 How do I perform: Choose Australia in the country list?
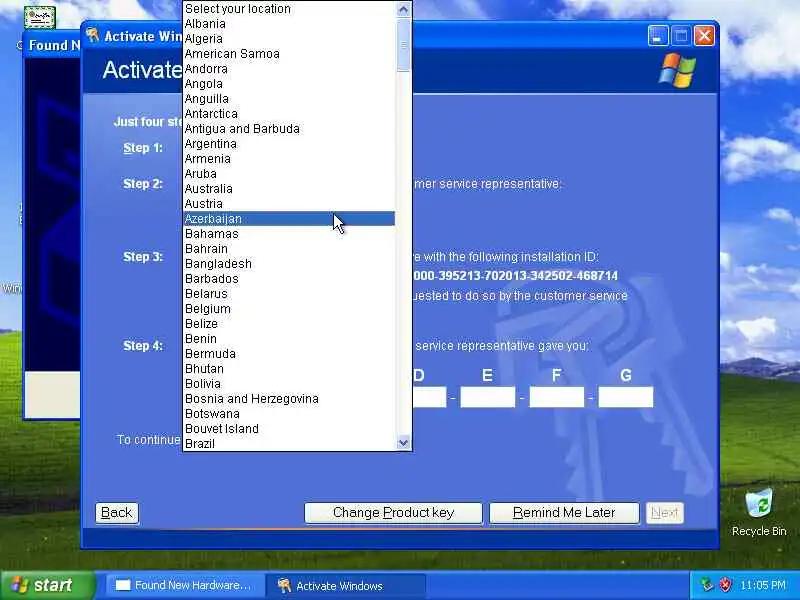point(289,189)
